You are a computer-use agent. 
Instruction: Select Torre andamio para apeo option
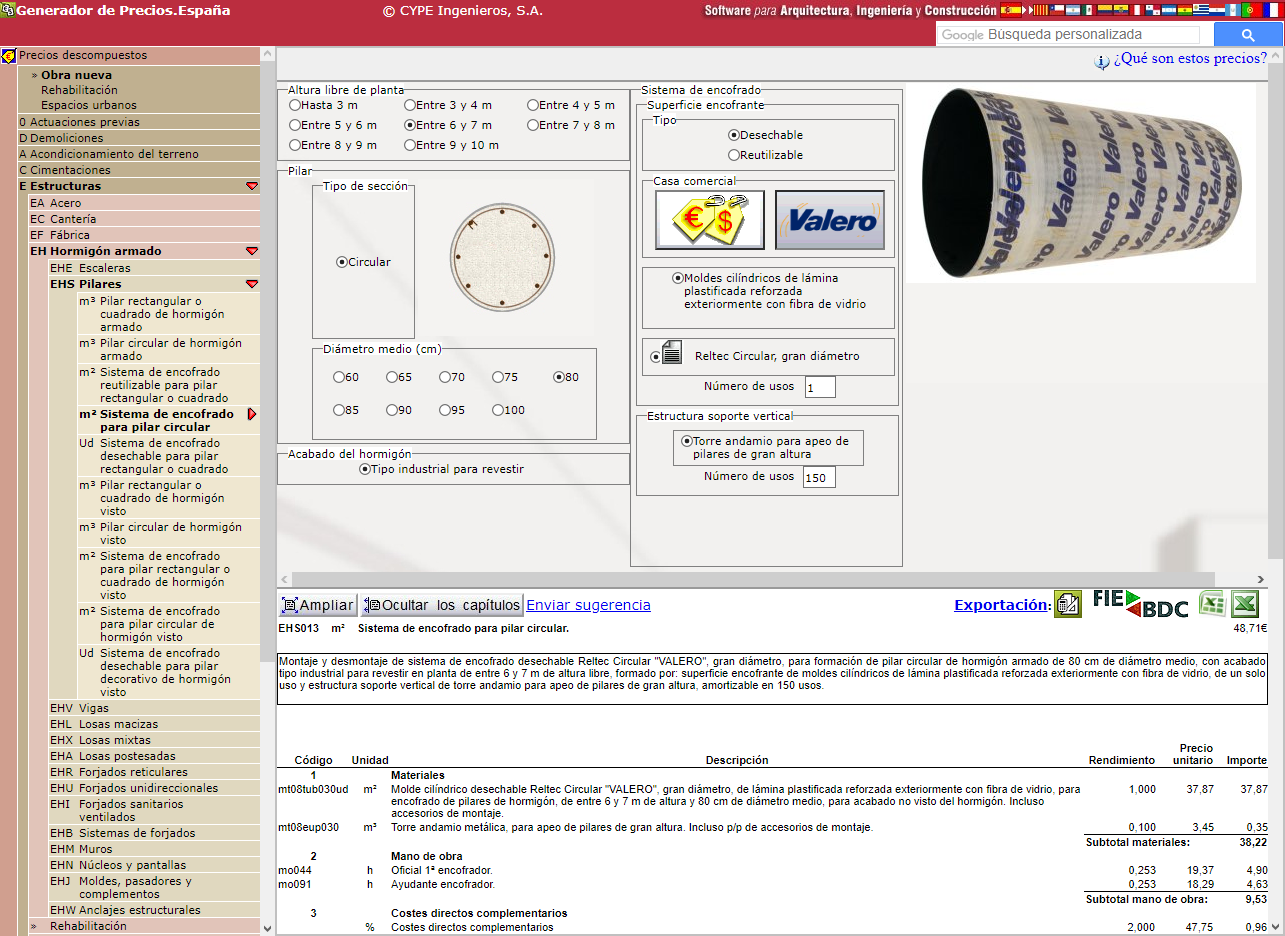687,441
